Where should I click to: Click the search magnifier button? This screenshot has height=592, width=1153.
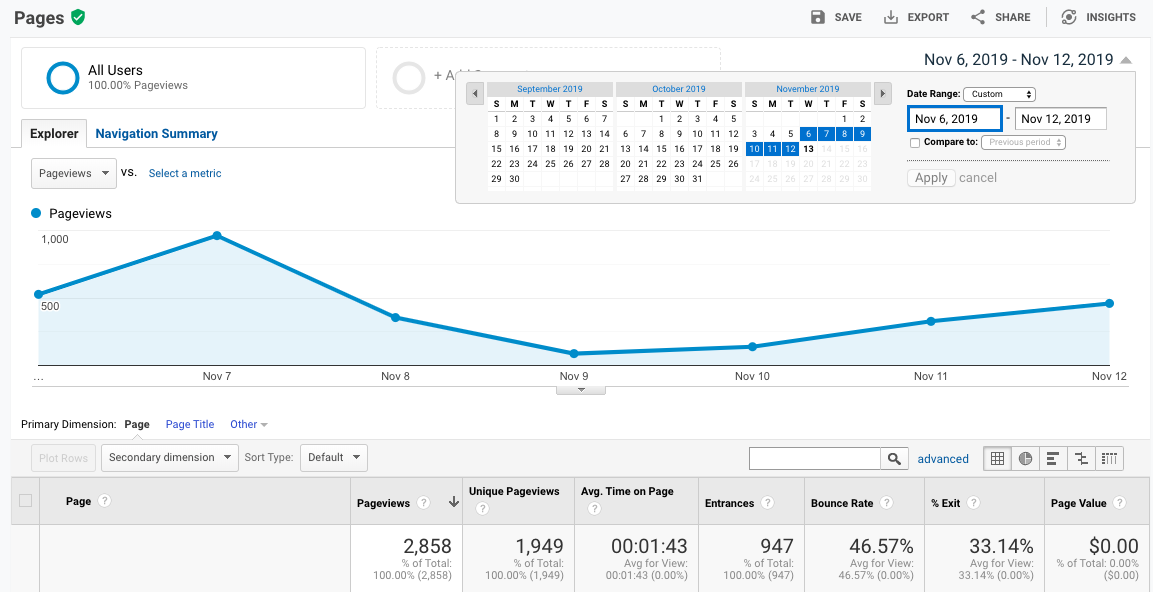coord(894,458)
